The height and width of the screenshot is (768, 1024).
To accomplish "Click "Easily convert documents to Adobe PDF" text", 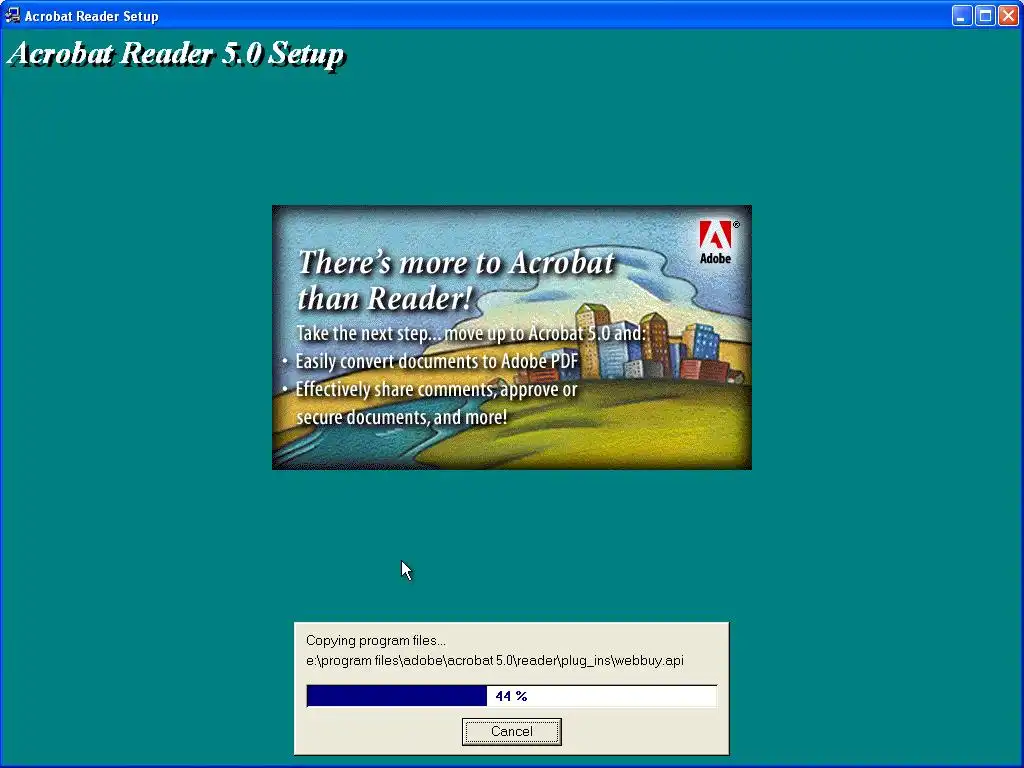I will click(437, 361).
